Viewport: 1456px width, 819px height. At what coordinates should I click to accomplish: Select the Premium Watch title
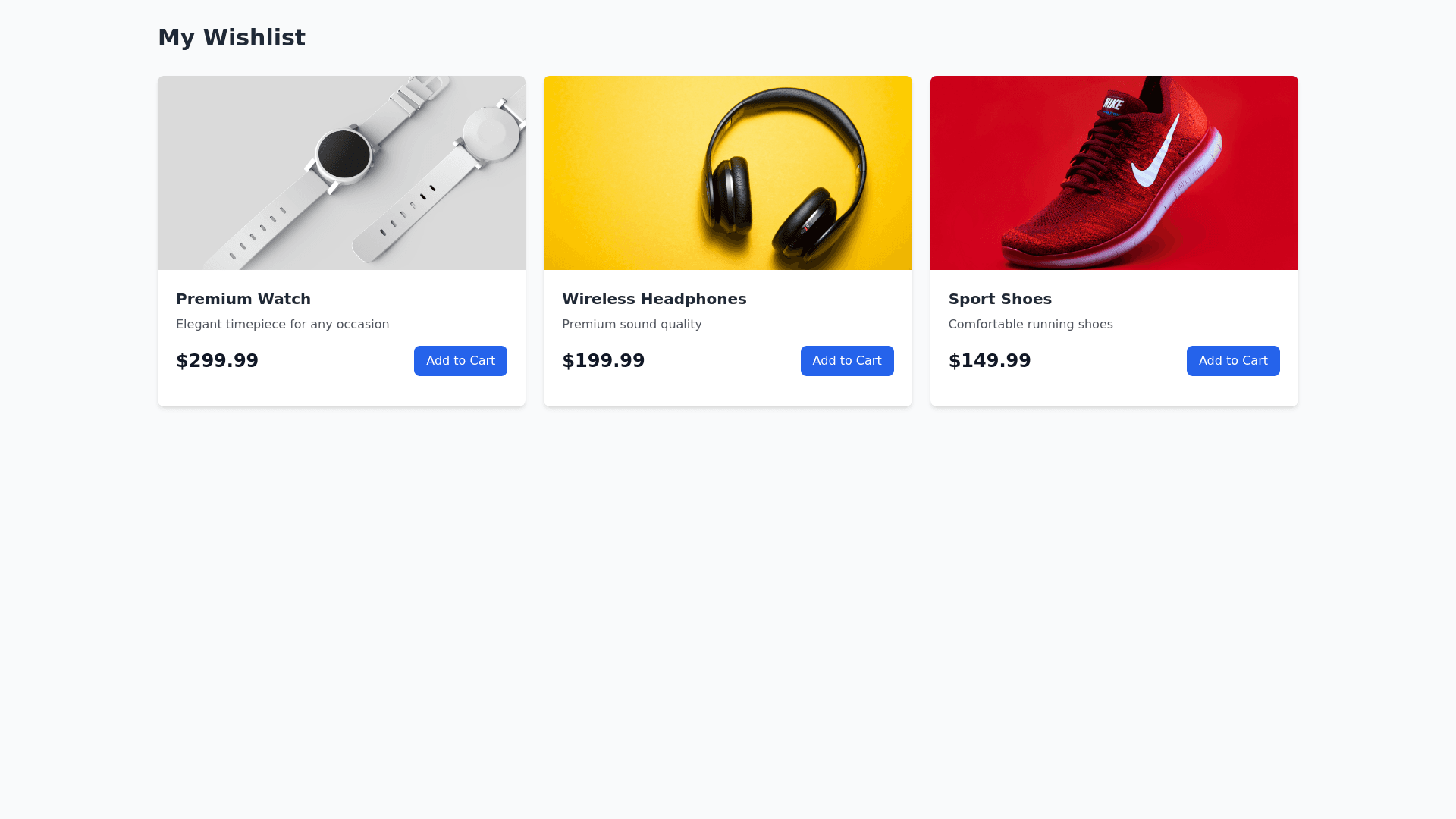[243, 299]
